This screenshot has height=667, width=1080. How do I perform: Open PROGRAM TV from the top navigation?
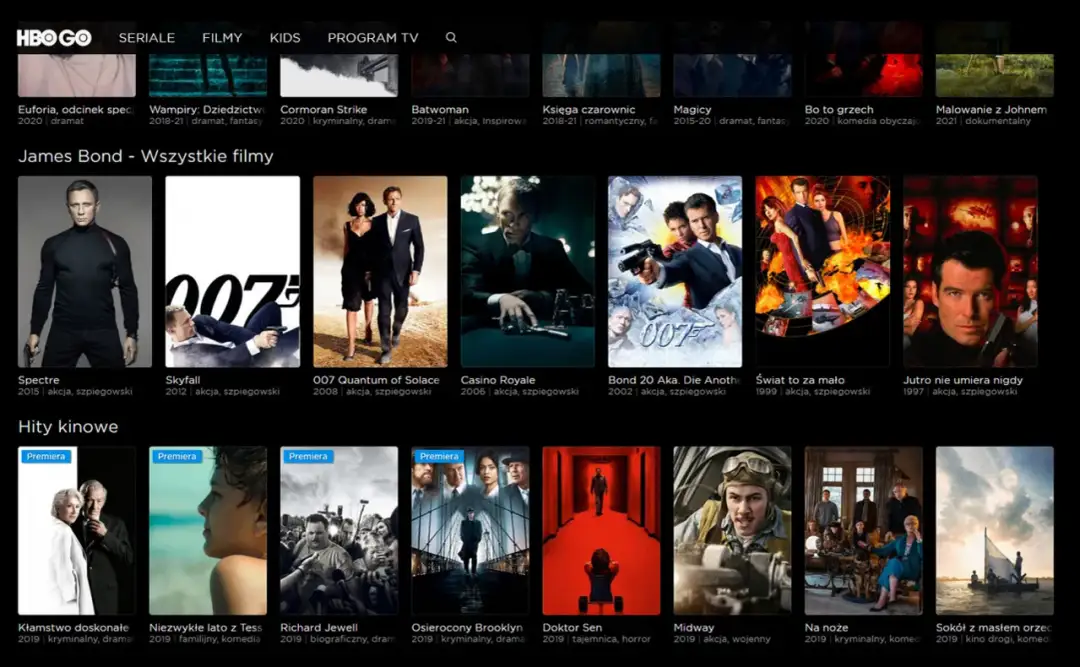[371, 37]
